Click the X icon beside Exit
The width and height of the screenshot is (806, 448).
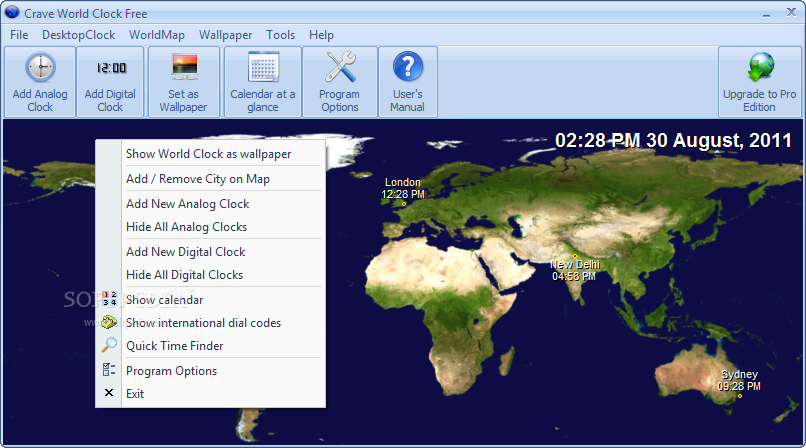[109, 393]
